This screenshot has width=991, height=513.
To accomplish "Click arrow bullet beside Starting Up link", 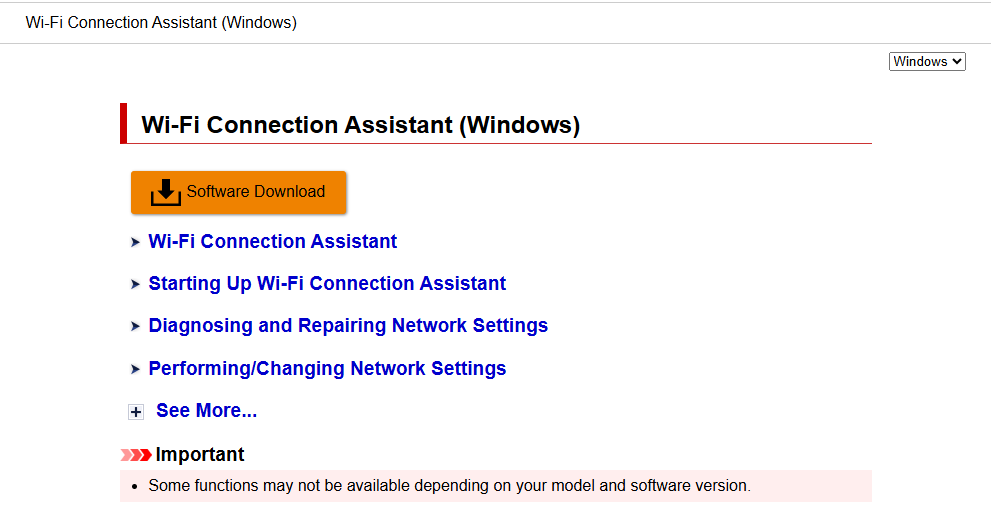I will coord(135,284).
